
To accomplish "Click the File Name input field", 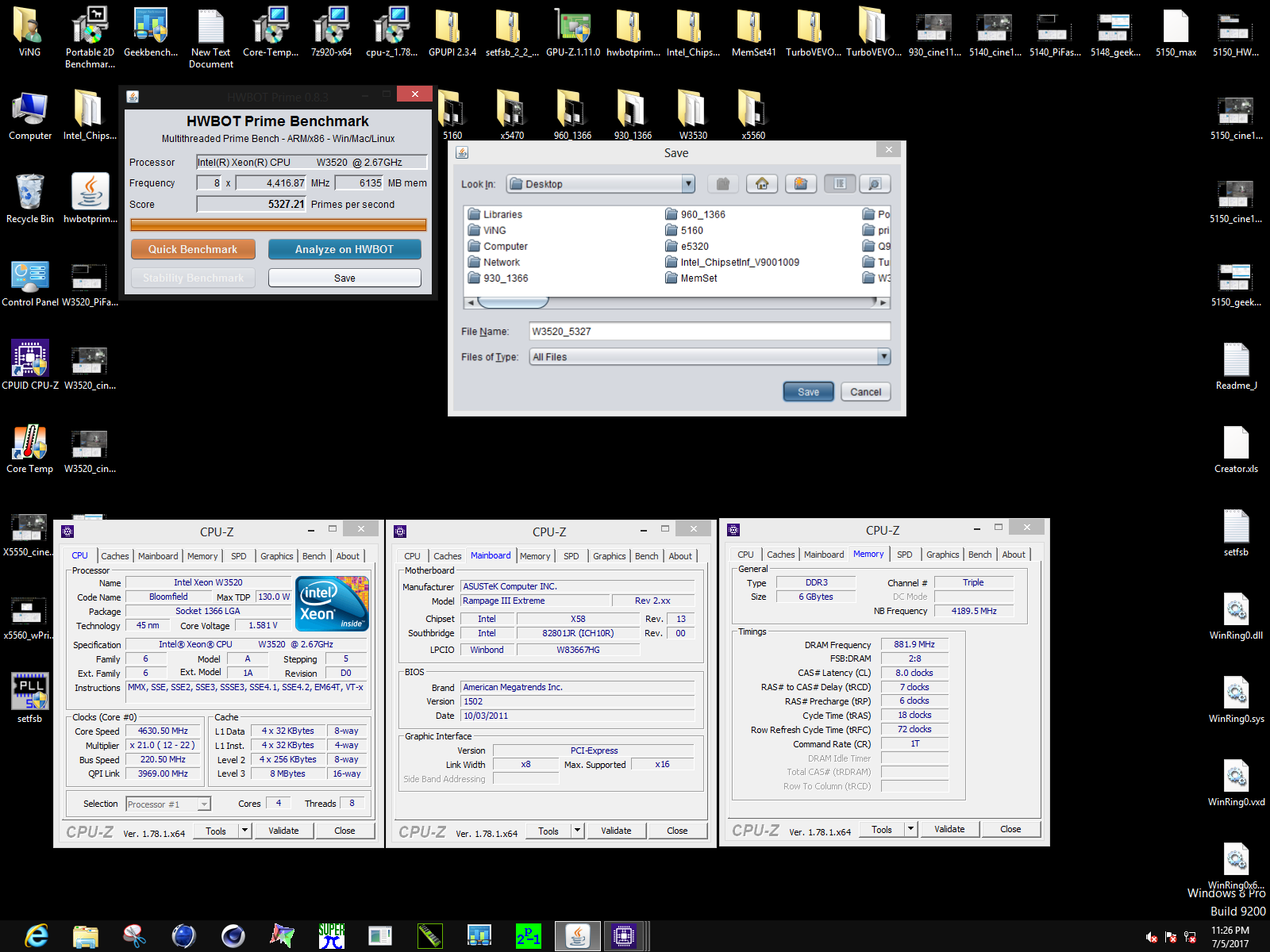I will click(709, 332).
